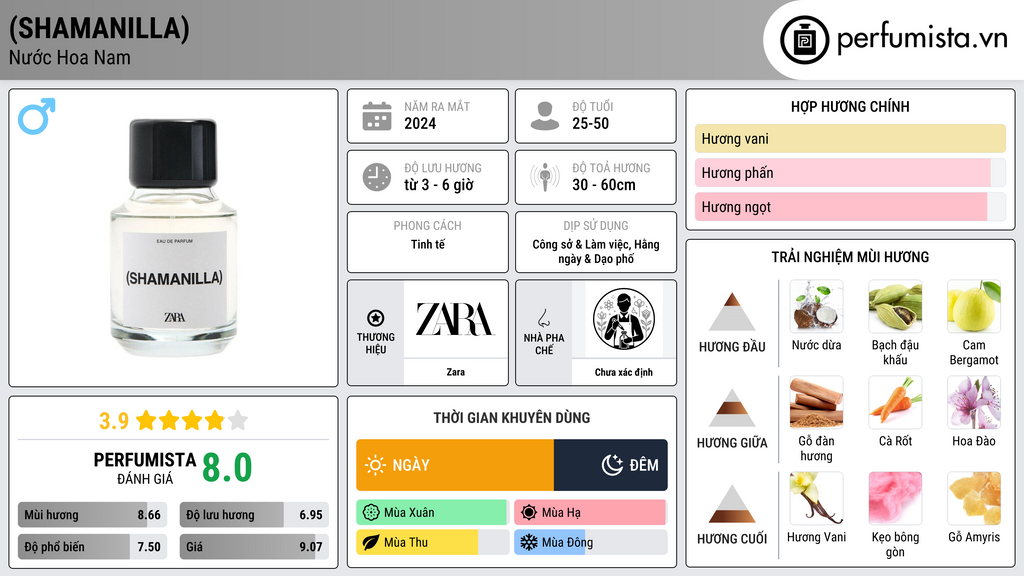Image resolution: width=1024 pixels, height=576 pixels.
Task: Click the (SHAMANILLA) page title
Action: (x=99, y=28)
